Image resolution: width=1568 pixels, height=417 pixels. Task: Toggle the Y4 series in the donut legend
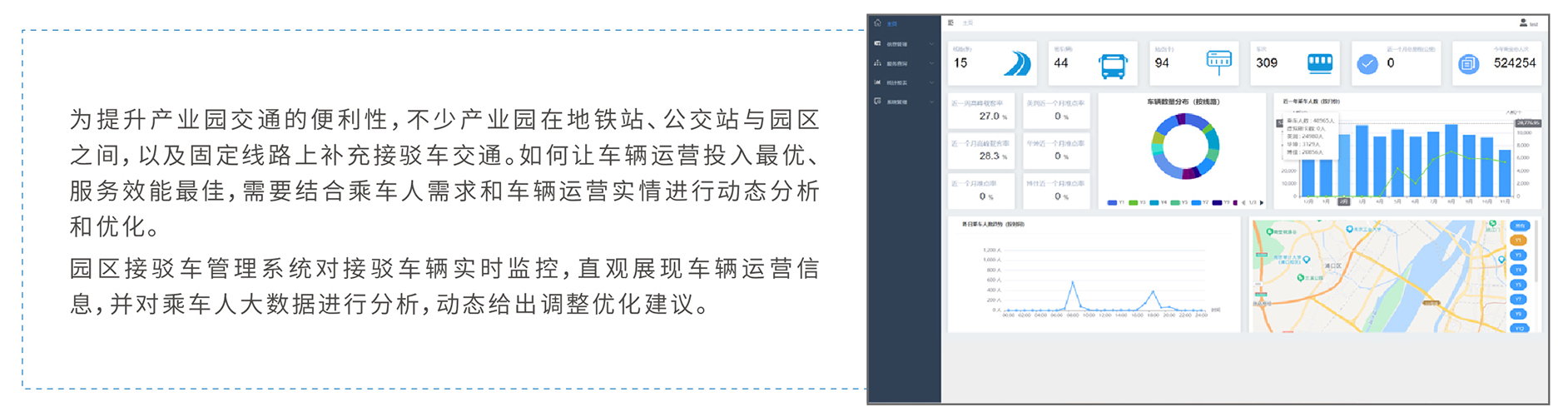pyautogui.click(x=1158, y=202)
